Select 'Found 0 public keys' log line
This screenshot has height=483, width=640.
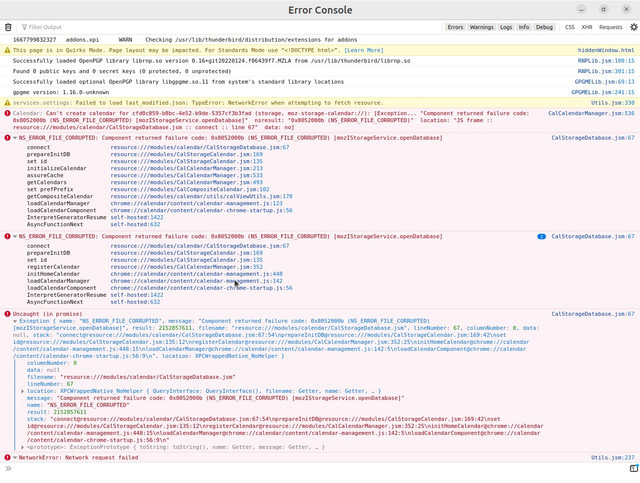[x=122, y=71]
